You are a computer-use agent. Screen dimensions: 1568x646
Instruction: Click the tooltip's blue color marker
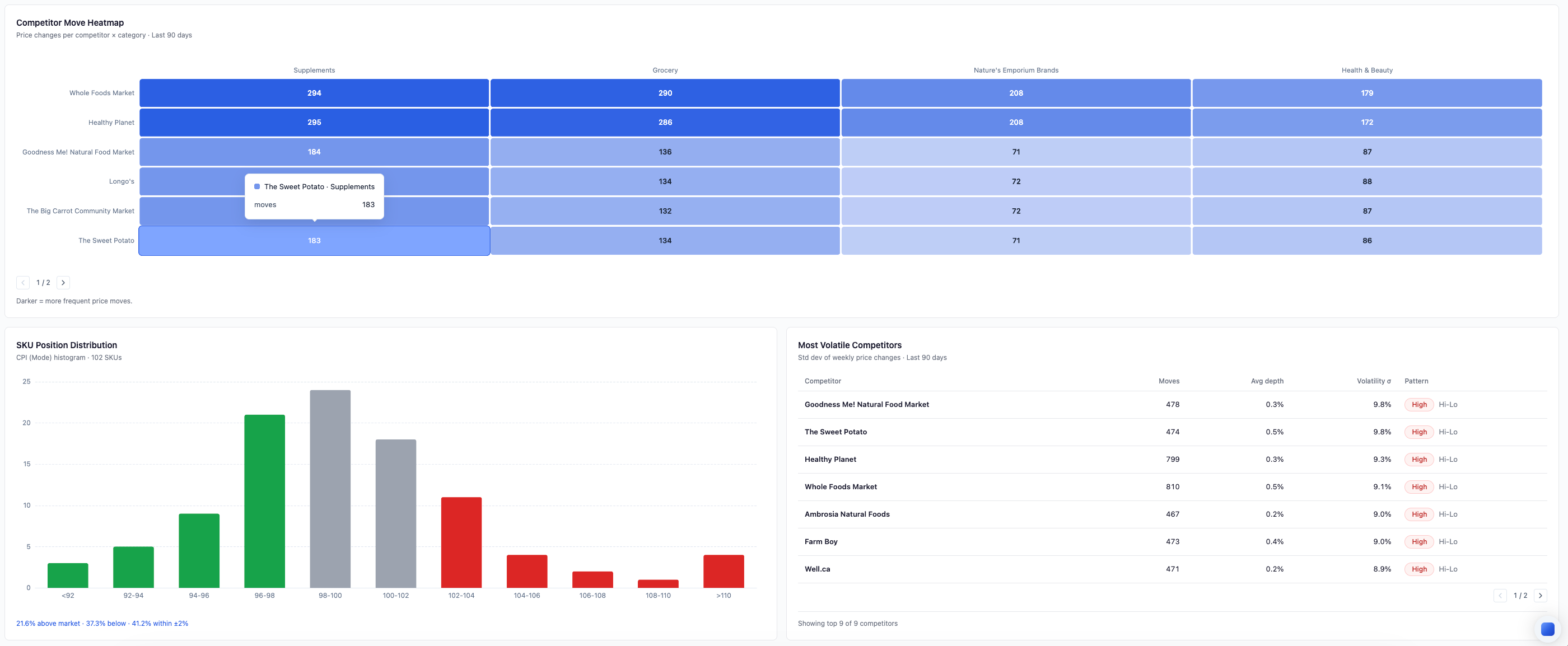tap(257, 187)
